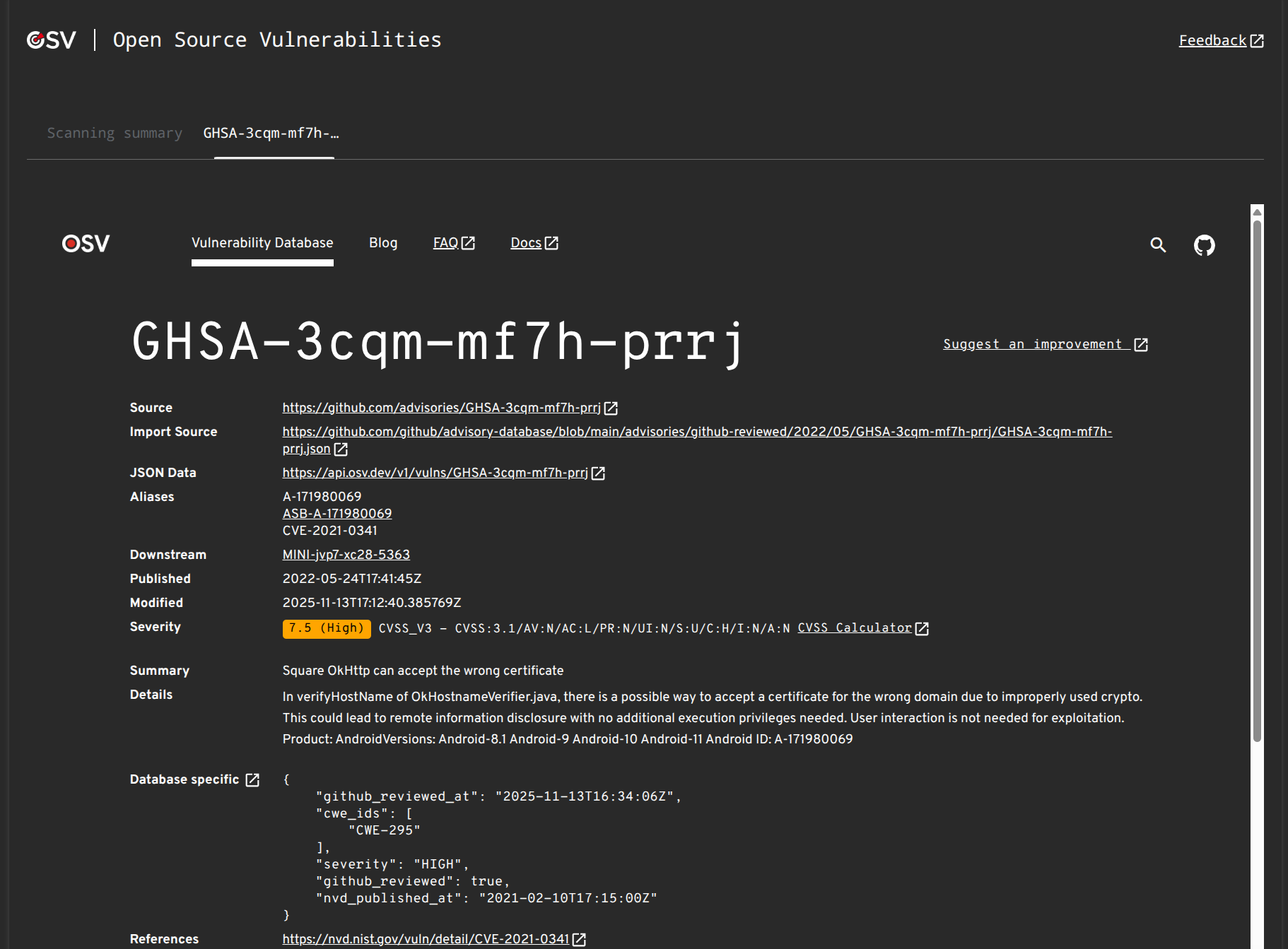Image resolution: width=1288 pixels, height=949 pixels.
Task: Click the external-link icon after the JSON Data URL
Action: (x=598, y=473)
